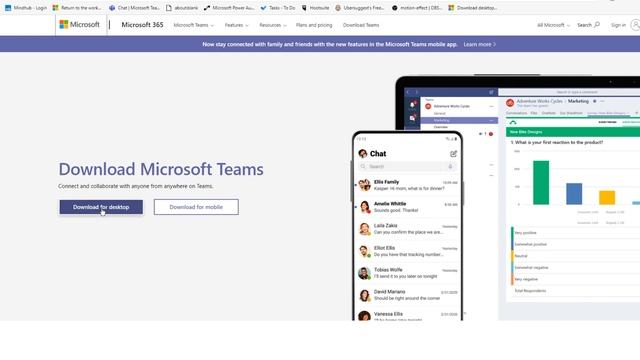The width and height of the screenshot is (640, 360).
Task: Open the Microsoft Power Automate bookmark
Action: coord(229,8)
